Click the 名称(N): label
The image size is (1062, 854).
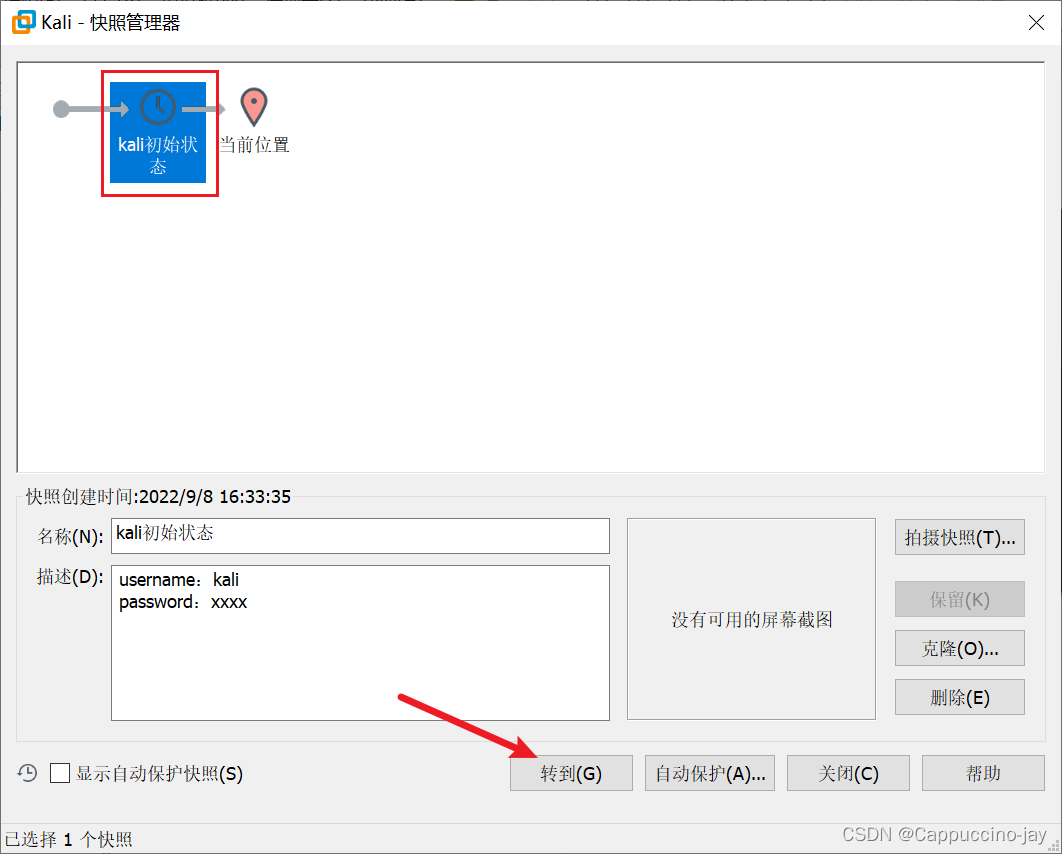coord(70,536)
